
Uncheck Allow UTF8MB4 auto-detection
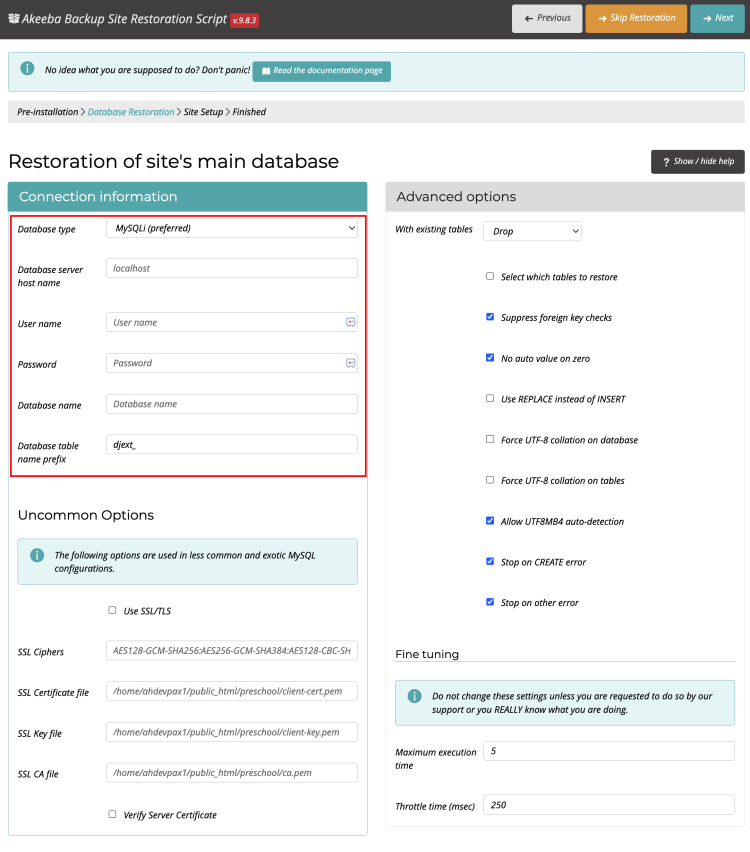tap(490, 521)
